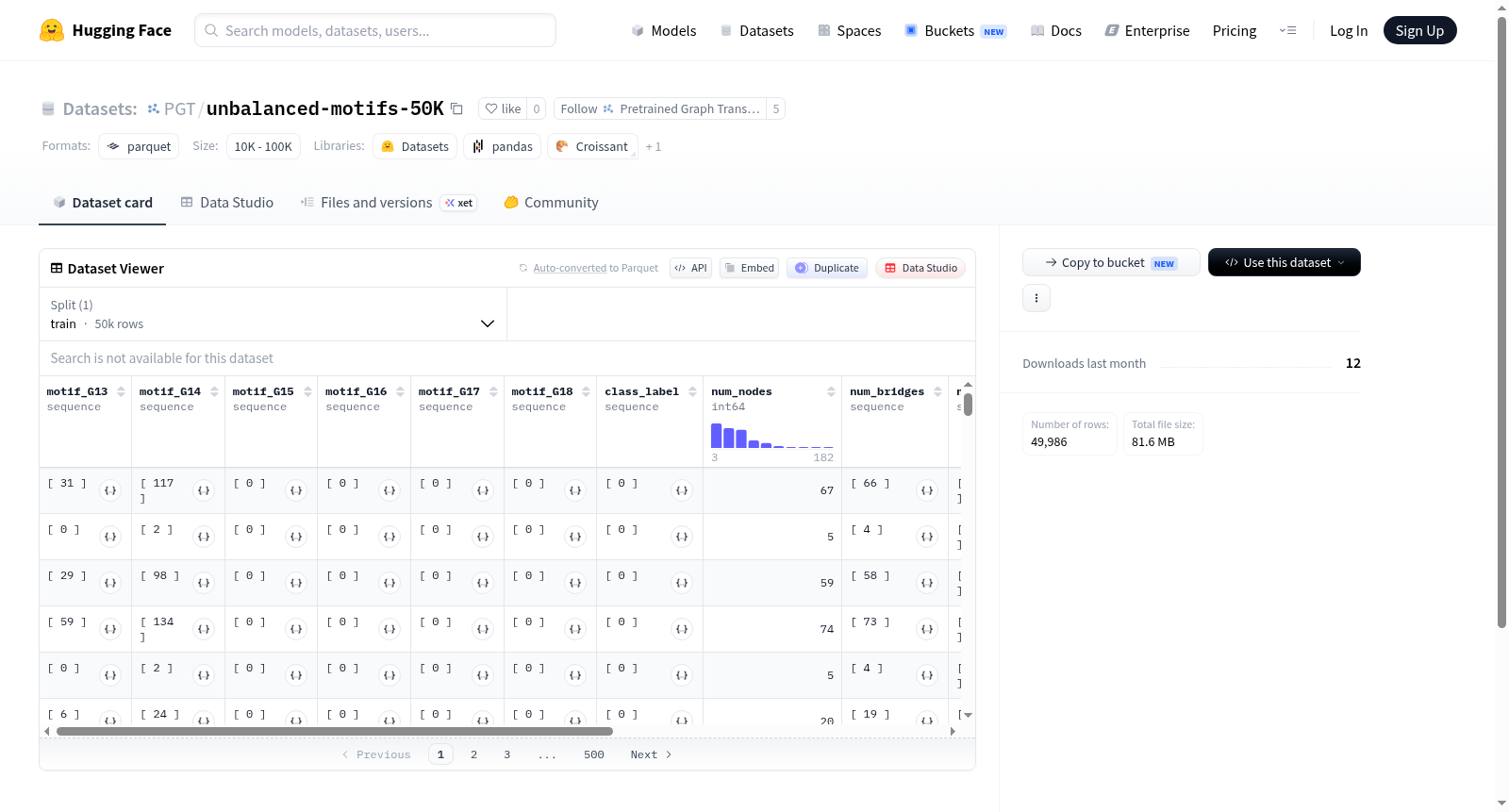Jump to page 500 of the table
The image size is (1509, 812).
(594, 754)
